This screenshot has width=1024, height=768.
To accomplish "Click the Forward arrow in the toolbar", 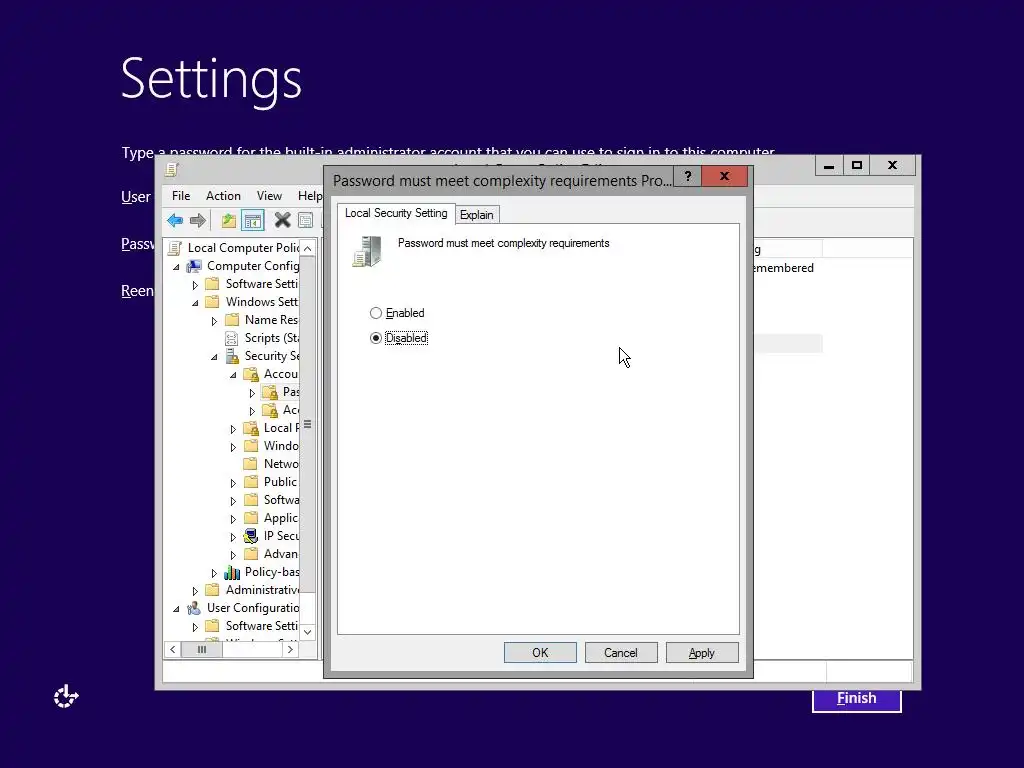I will tap(198, 221).
